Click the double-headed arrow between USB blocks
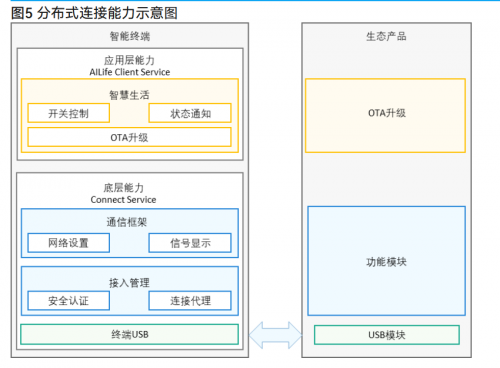Image resolution: width=500 pixels, height=368 pixels. tap(276, 335)
